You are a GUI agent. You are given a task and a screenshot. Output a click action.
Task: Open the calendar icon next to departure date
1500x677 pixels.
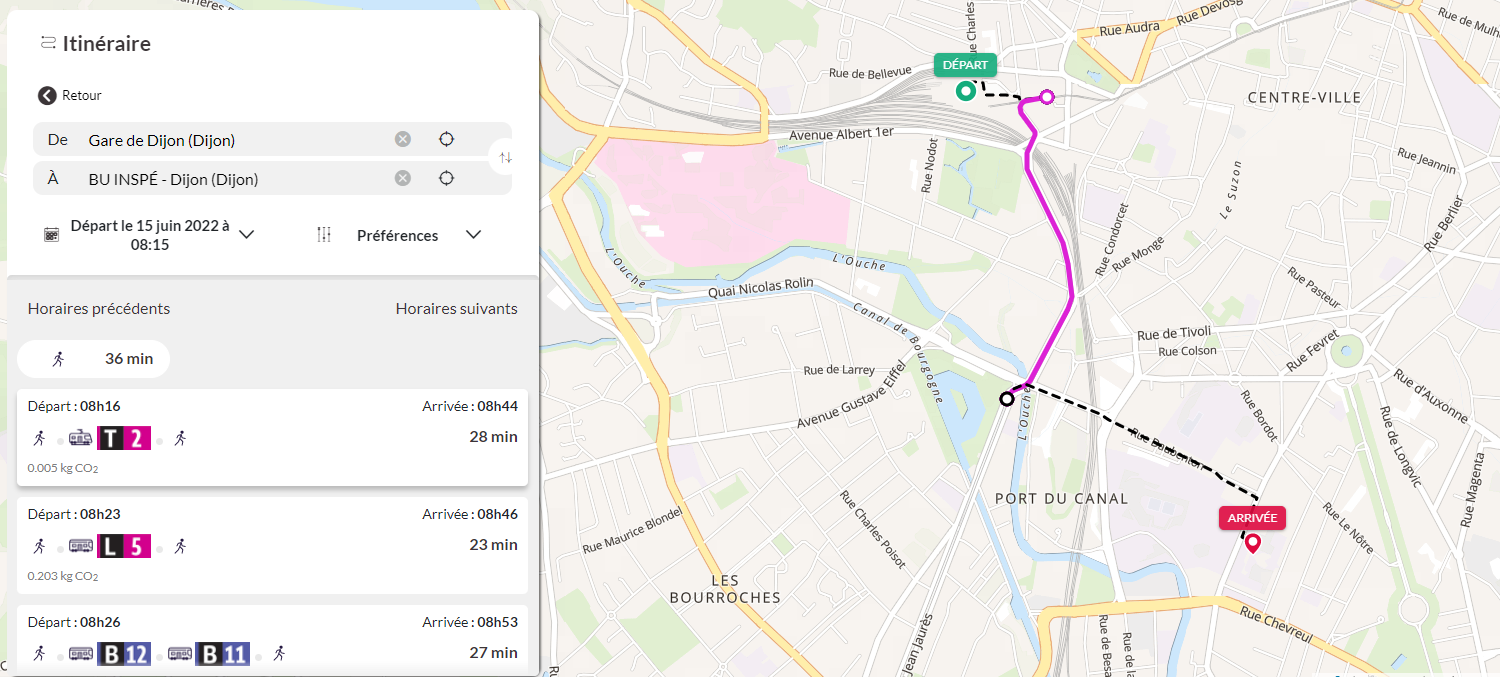tap(51, 235)
